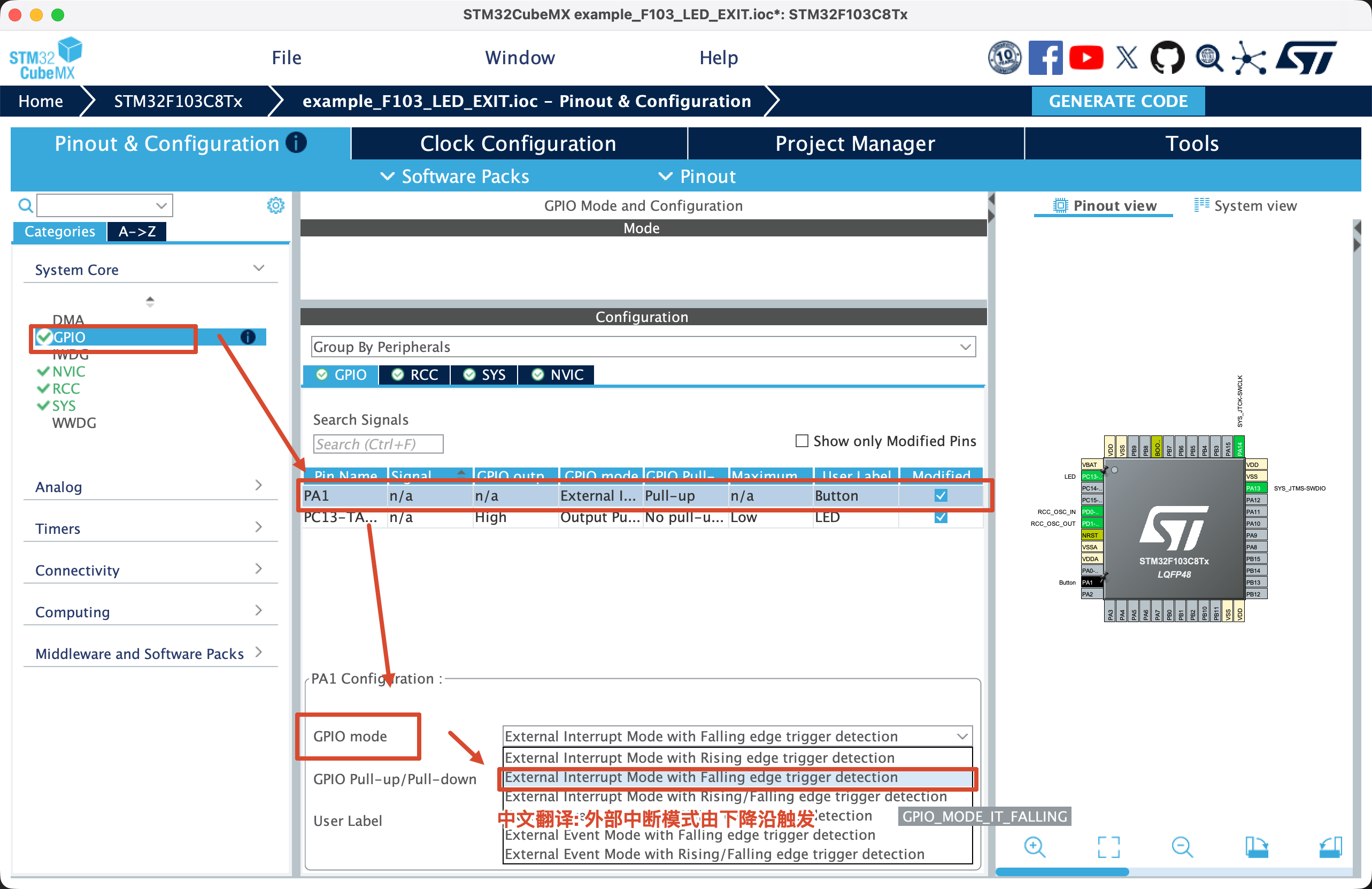Image resolution: width=1372 pixels, height=889 pixels.
Task: Open the Window menu
Action: coord(520,58)
